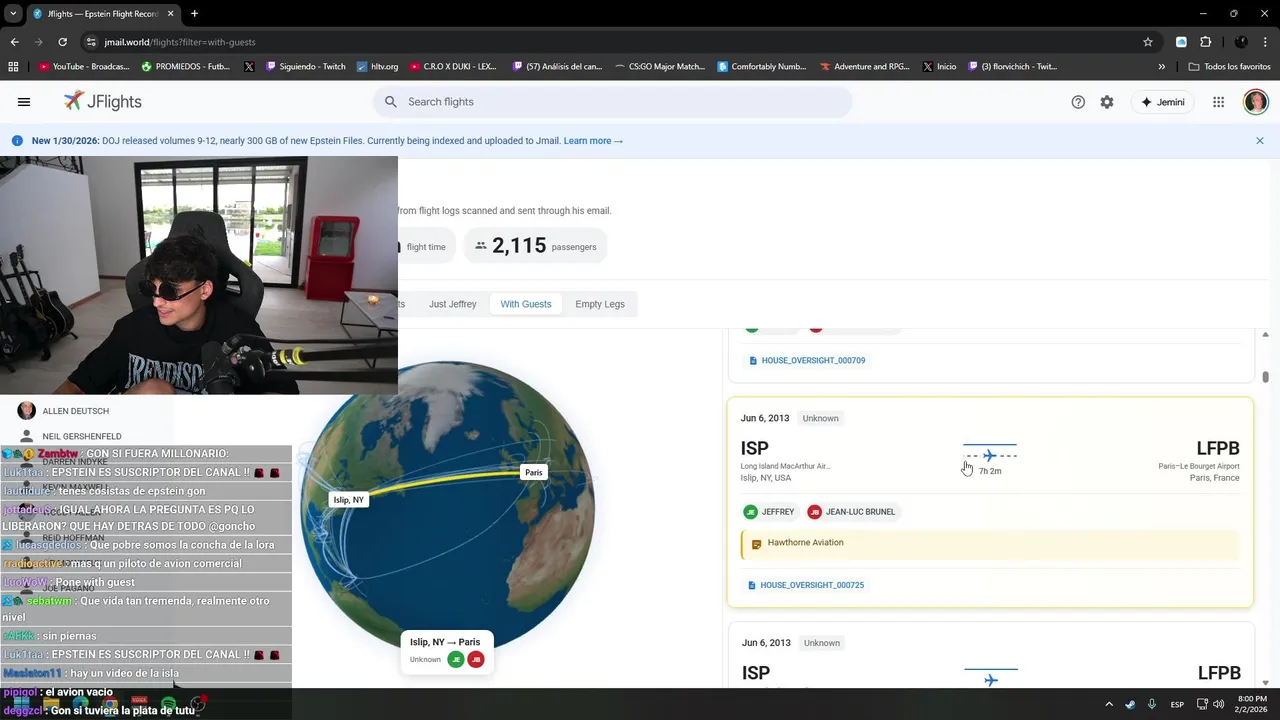Click the Hawthorne Aviation note

[x=990, y=544]
